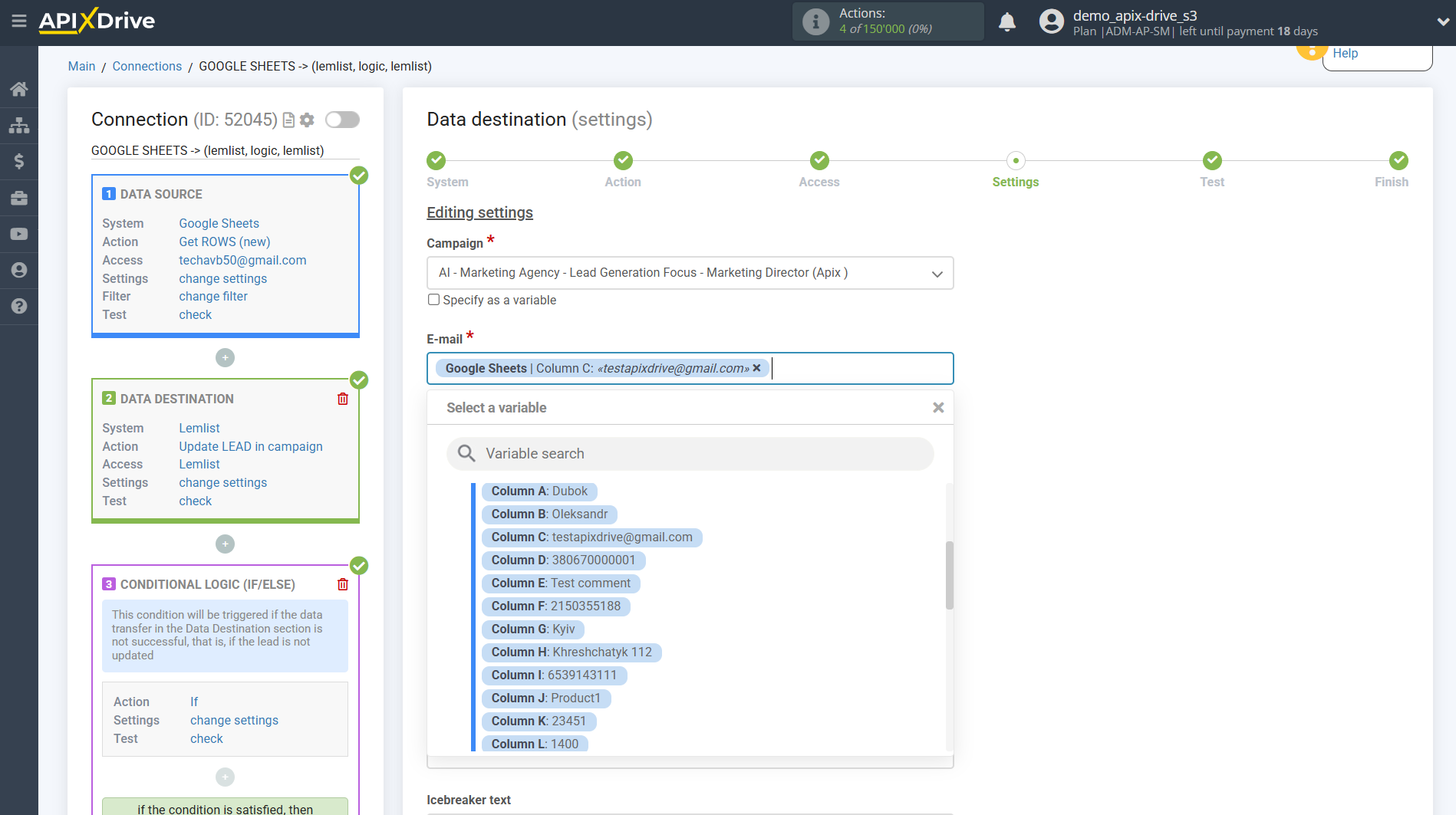Screen dimensions: 1456x815
Task: Click Update LEAD in campaign link
Action: (x=251, y=446)
